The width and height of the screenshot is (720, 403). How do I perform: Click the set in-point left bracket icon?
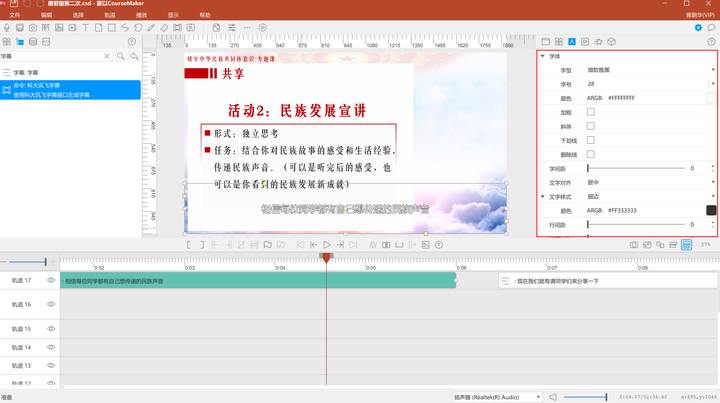coord(189,245)
